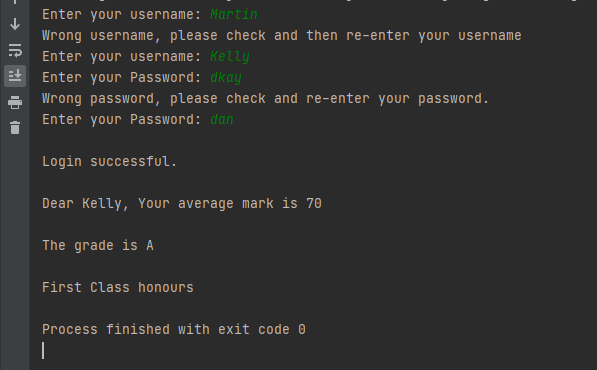This screenshot has height=370, width=597.
Task: Click the second 'Enter your Password:' prompt text
Action: pos(122,120)
